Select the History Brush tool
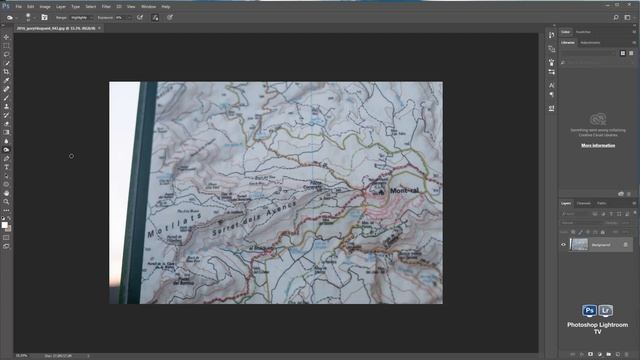Viewport: 640px width, 360px height. coord(6,115)
